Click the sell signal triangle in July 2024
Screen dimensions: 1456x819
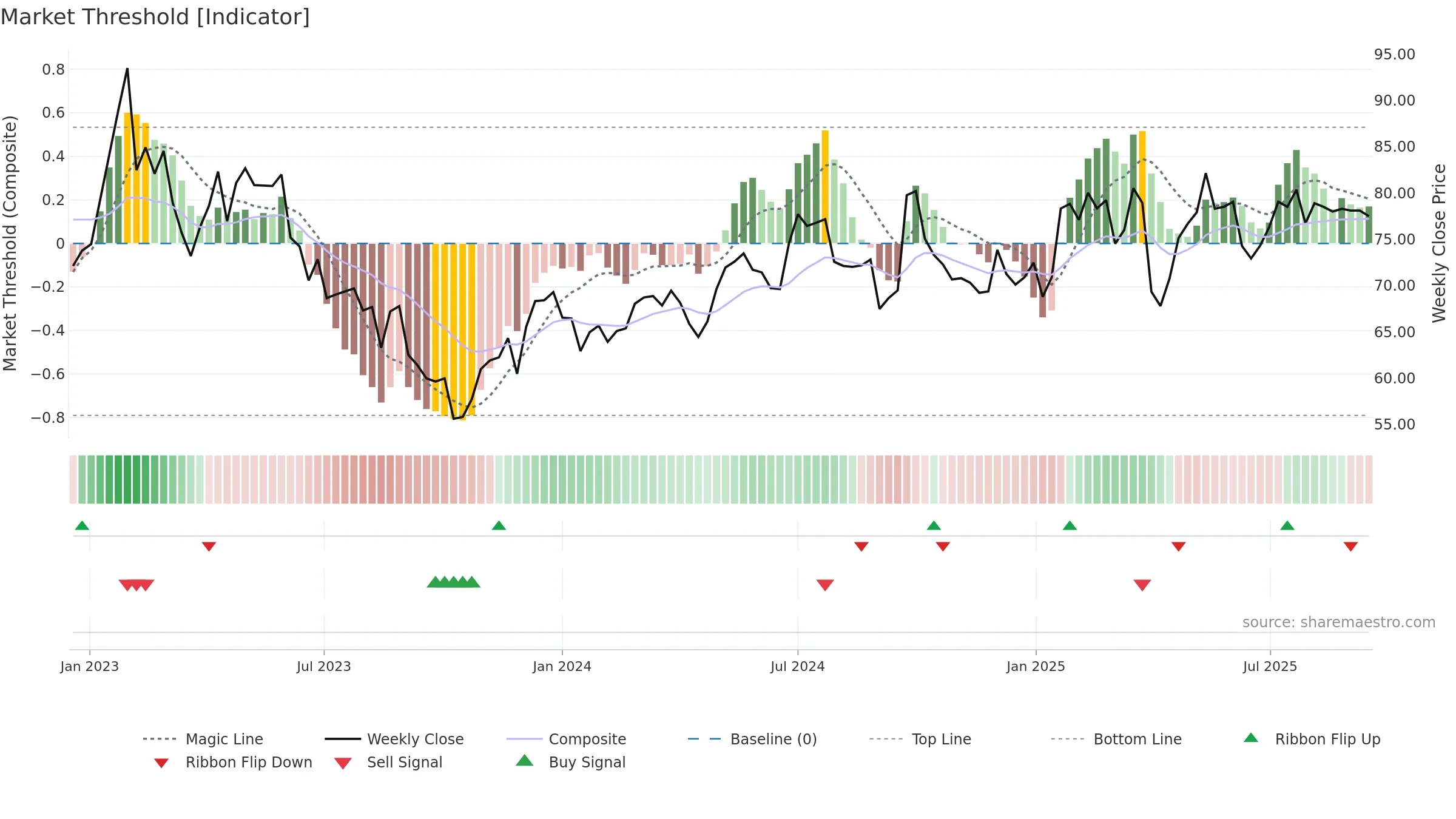(x=825, y=585)
